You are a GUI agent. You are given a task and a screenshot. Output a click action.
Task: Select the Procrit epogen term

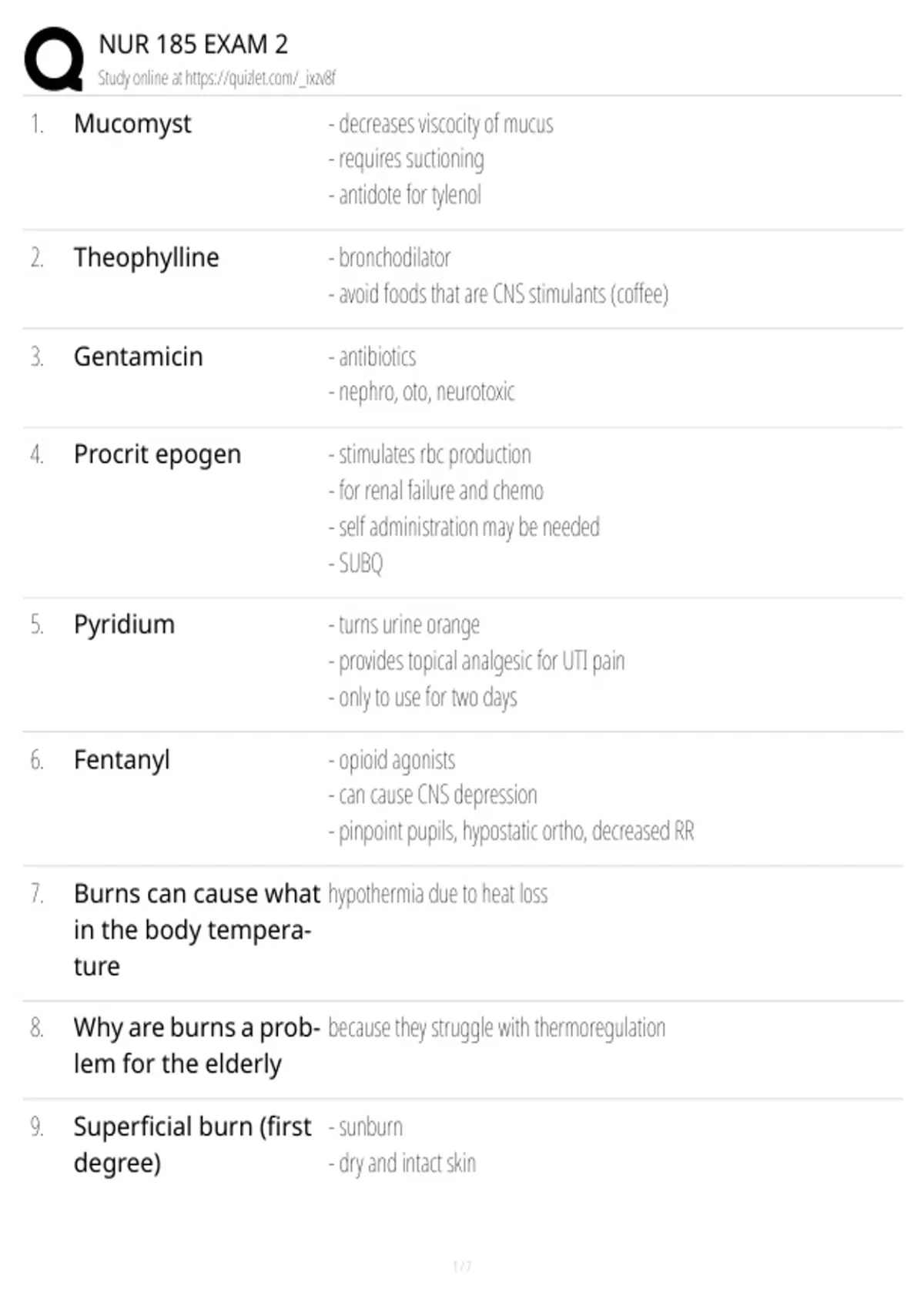click(158, 455)
